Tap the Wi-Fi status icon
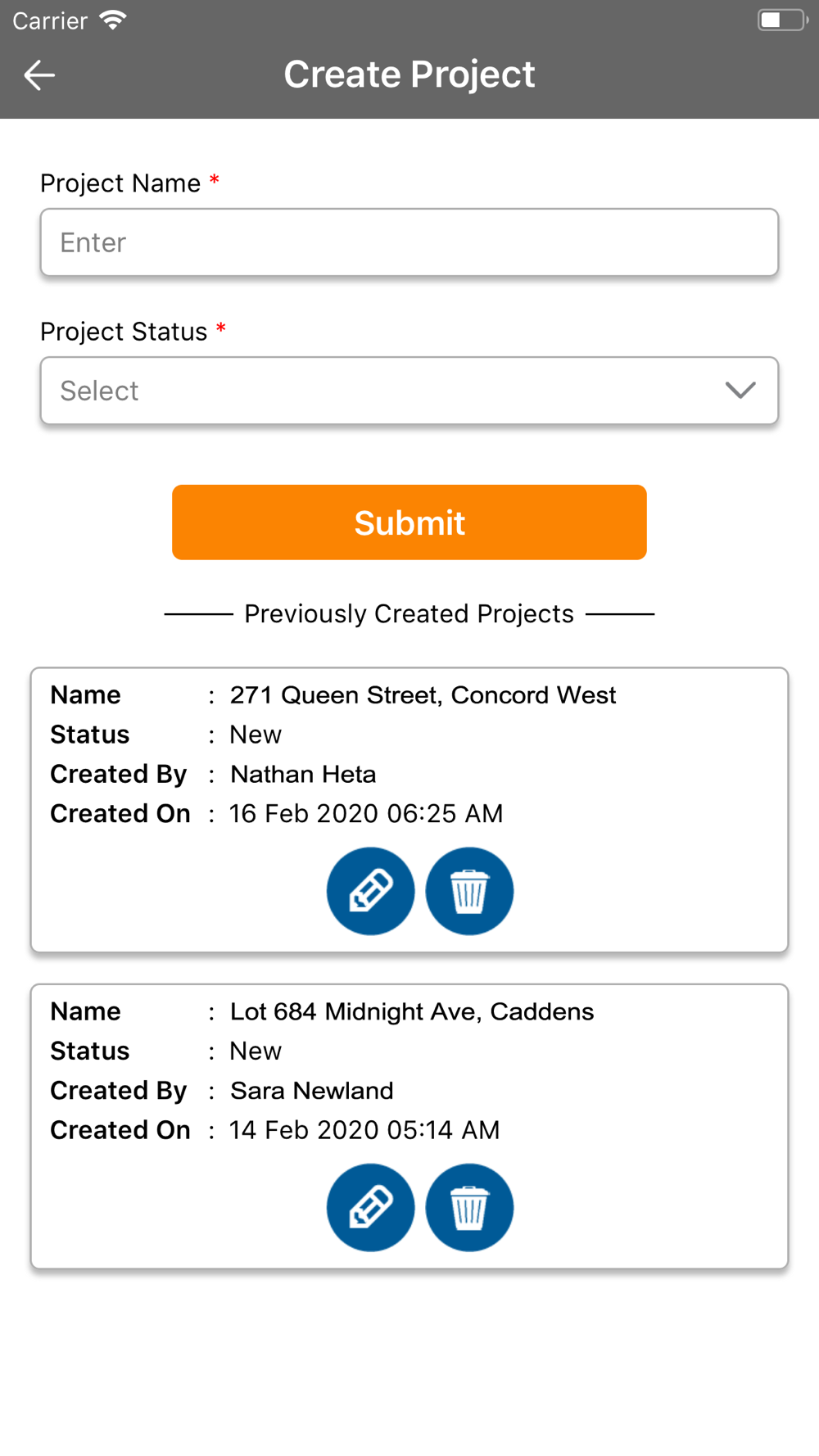 click(x=113, y=20)
